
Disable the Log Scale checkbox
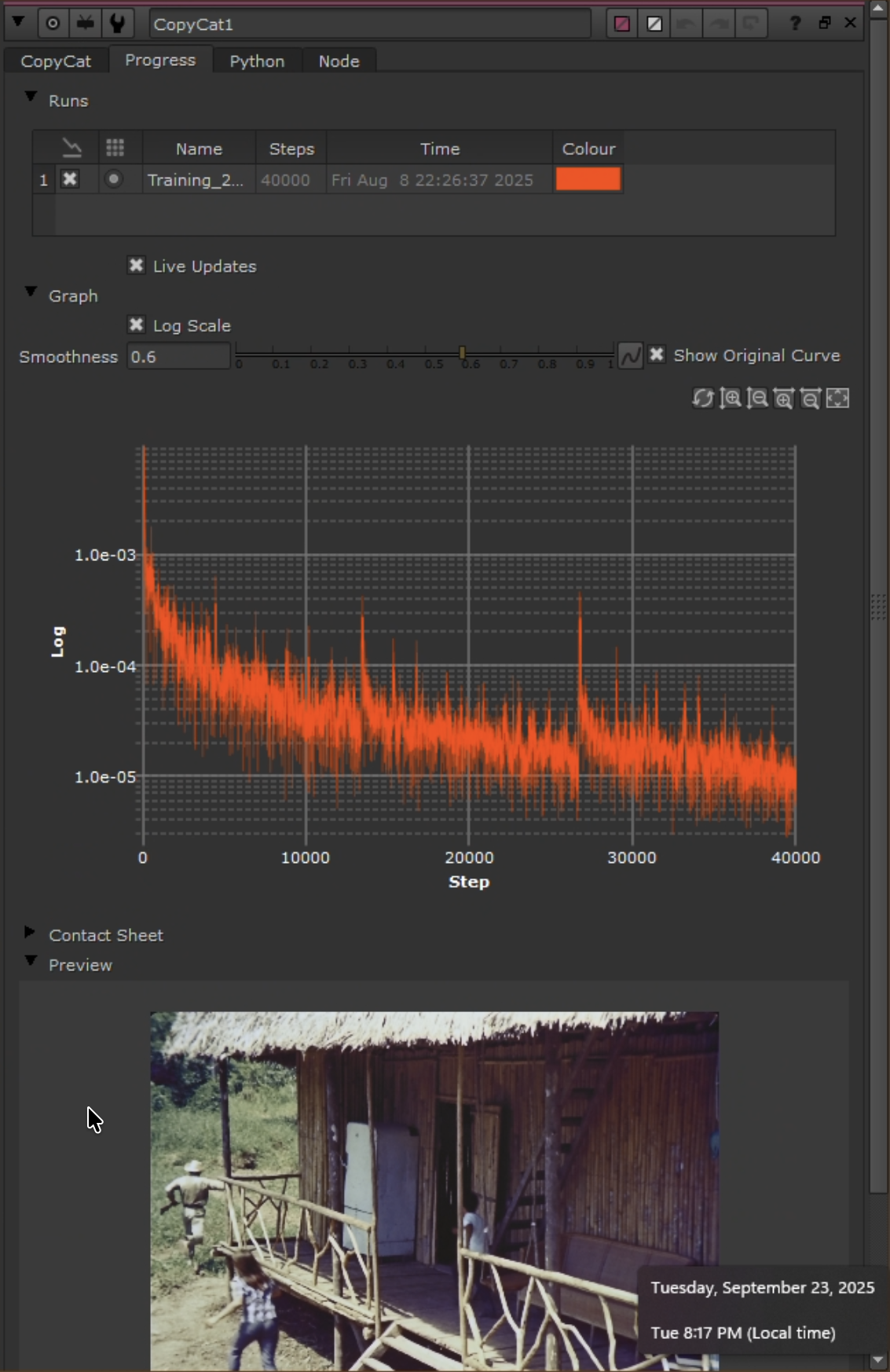(136, 325)
